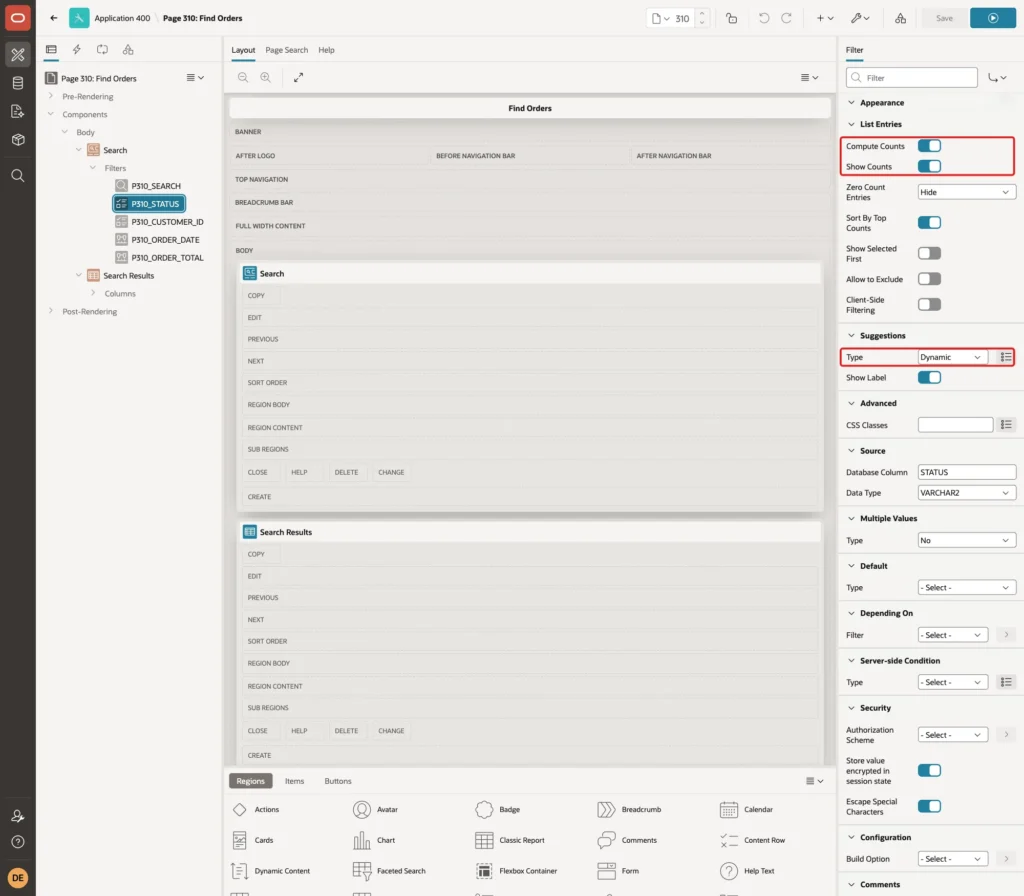Screen dimensions: 1024x896
Task: Open the Application 400 link
Action: click(122, 18)
